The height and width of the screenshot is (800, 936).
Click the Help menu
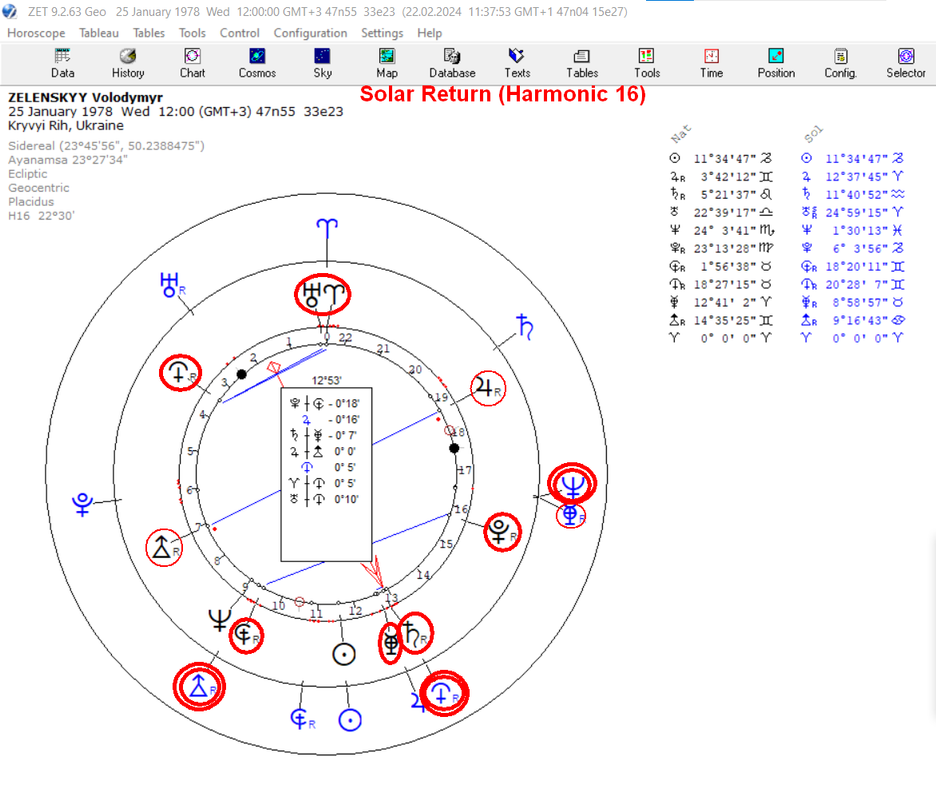[430, 33]
